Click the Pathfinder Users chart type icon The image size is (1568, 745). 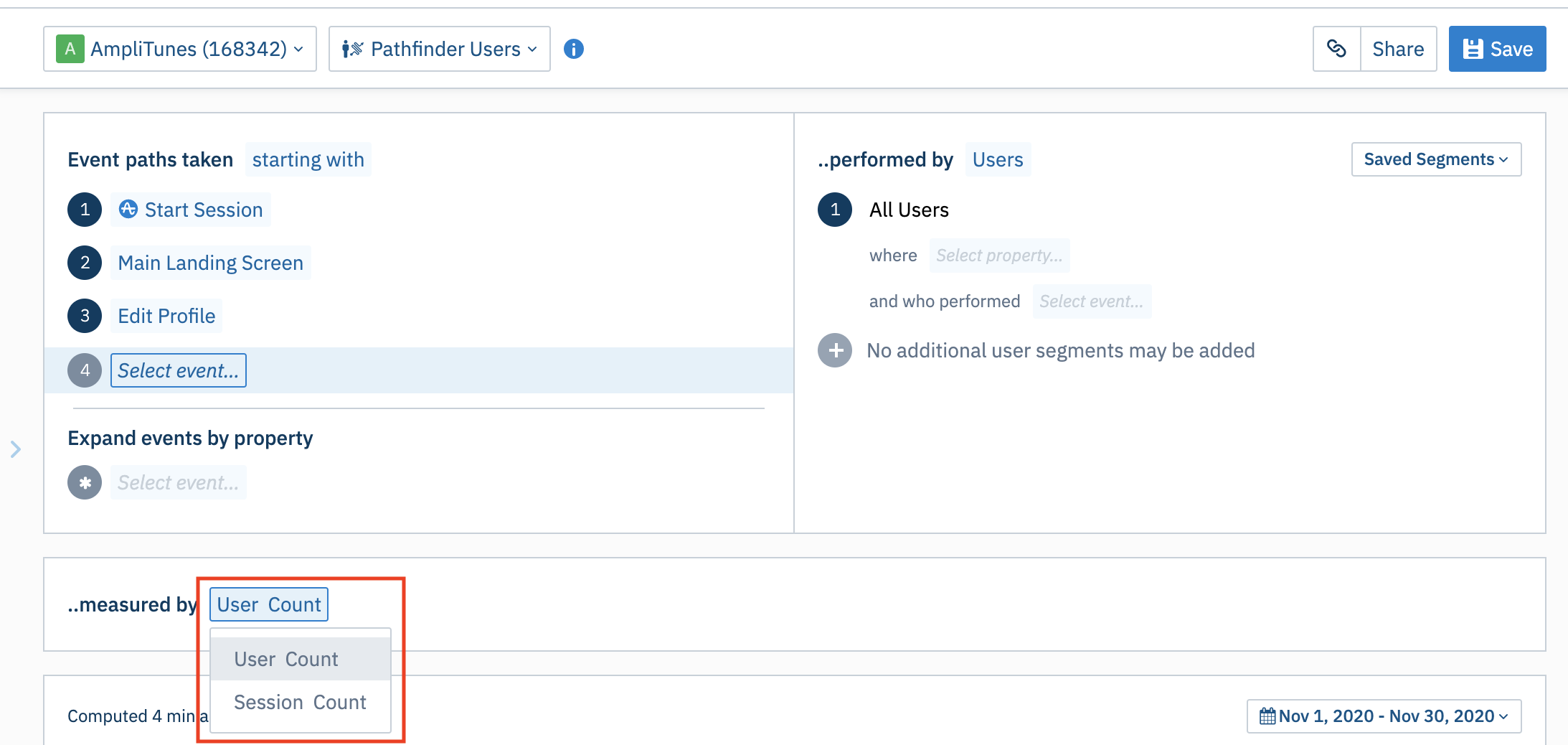(352, 49)
